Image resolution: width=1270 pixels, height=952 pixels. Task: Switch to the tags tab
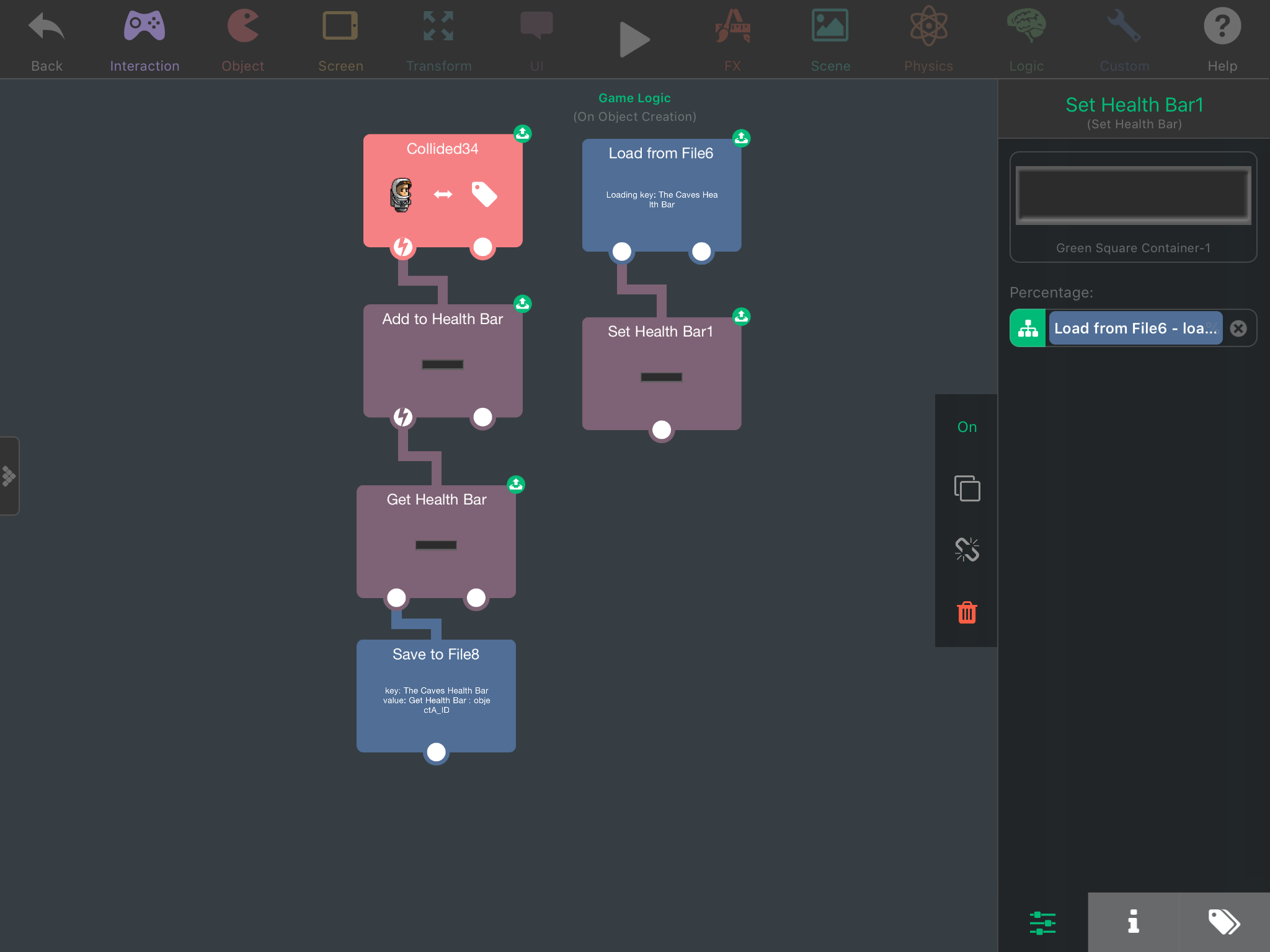(x=1223, y=922)
